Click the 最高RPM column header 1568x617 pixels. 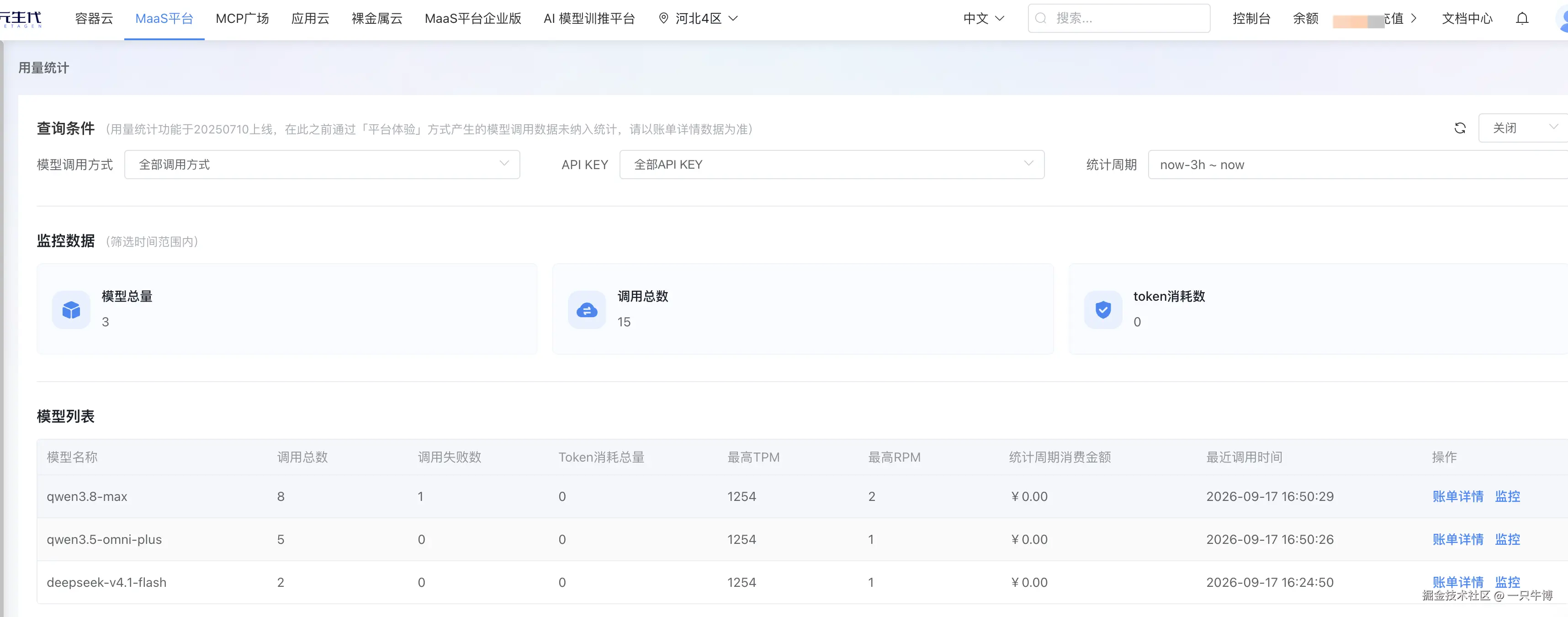(x=894, y=457)
